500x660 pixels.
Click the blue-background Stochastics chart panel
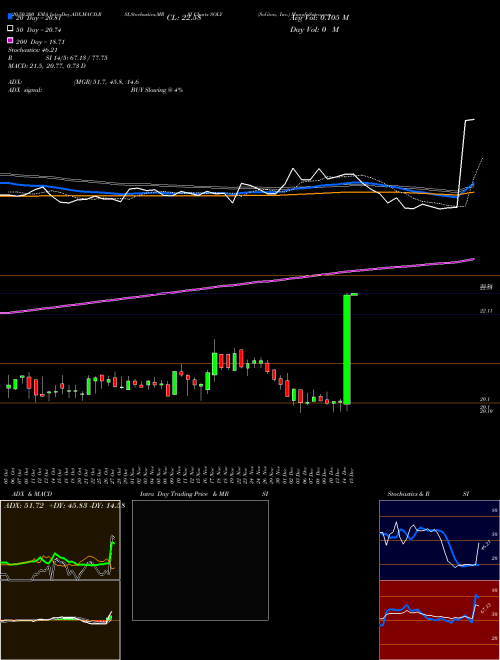tap(439, 540)
